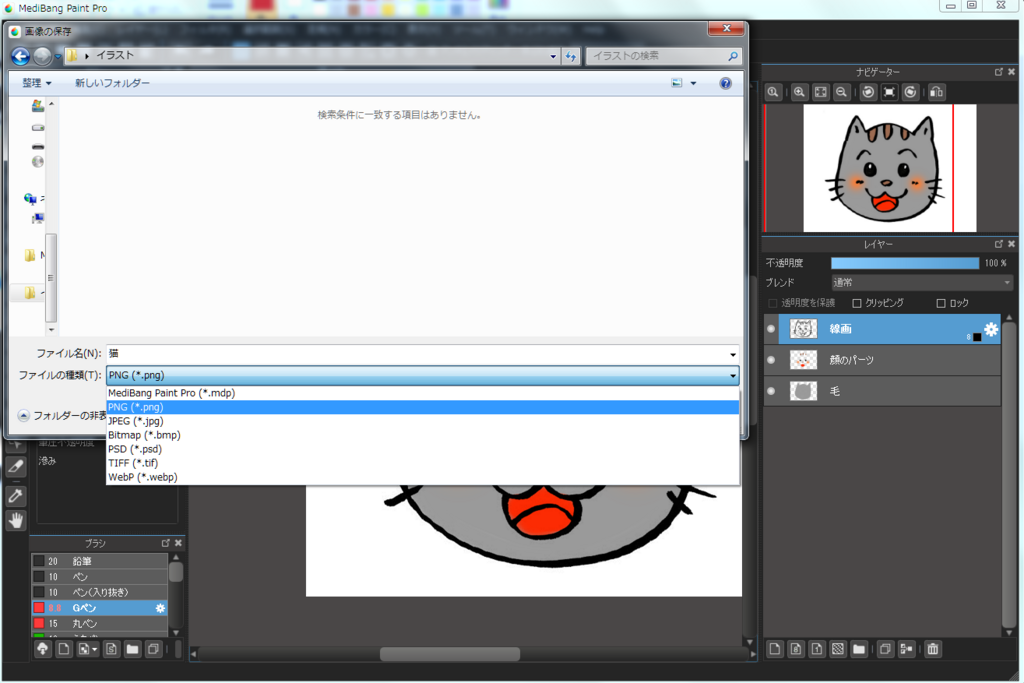Open add brush type dropdown arrow
This screenshot has height=683, width=1024.
(x=95, y=649)
